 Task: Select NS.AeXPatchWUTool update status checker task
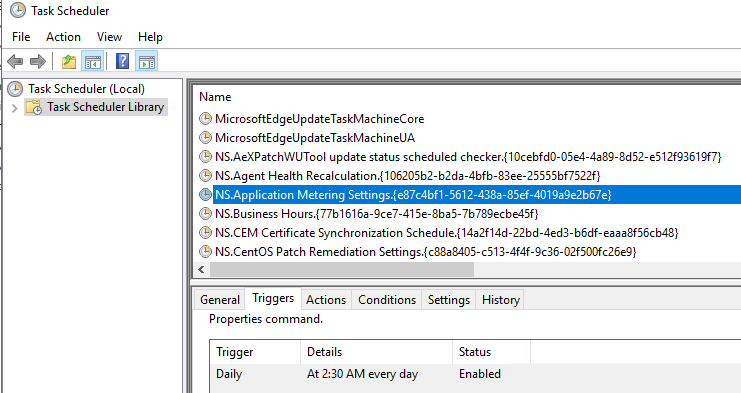click(x=468, y=156)
